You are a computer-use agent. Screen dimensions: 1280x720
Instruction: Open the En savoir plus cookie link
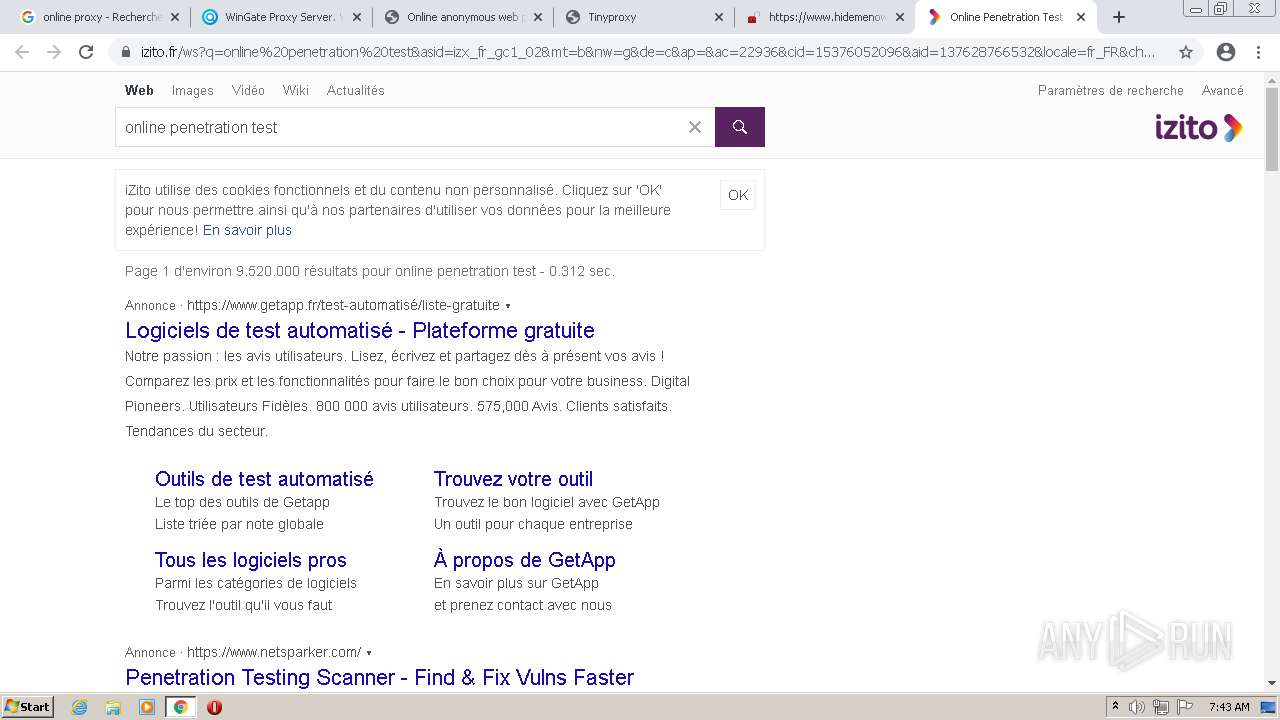coord(247,230)
